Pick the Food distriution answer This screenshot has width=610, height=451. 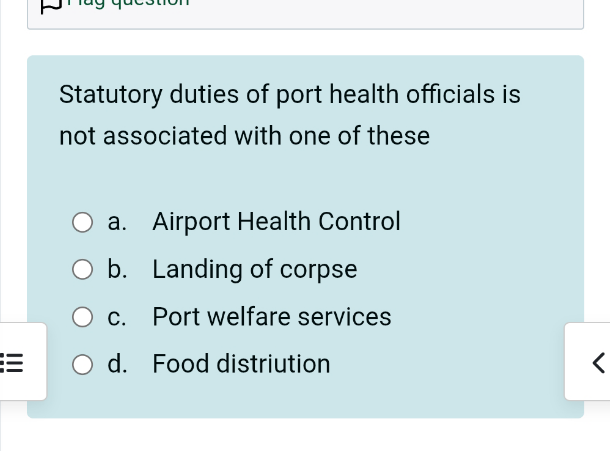pos(241,364)
